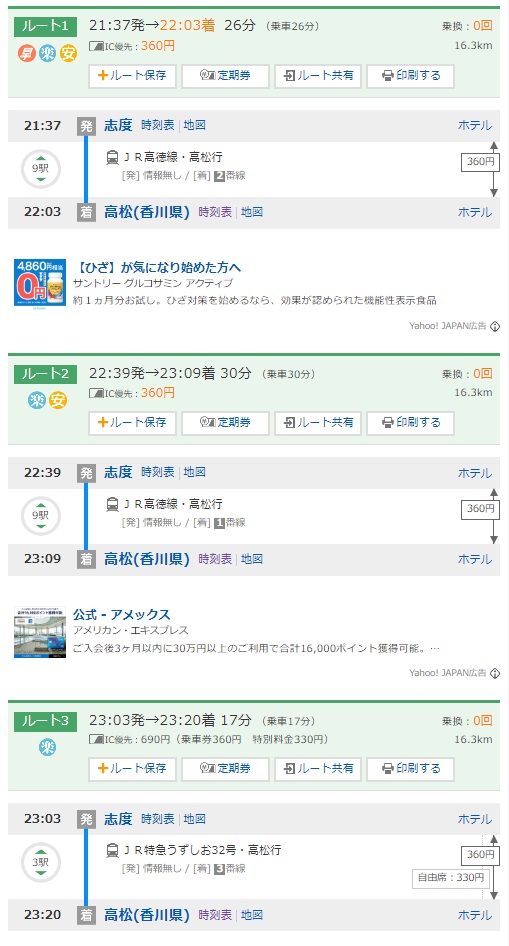Screen dimensions: 509x946
Task: Open 時刻表 for 志度 at 21:37 departure
Action: [x=158, y=125]
